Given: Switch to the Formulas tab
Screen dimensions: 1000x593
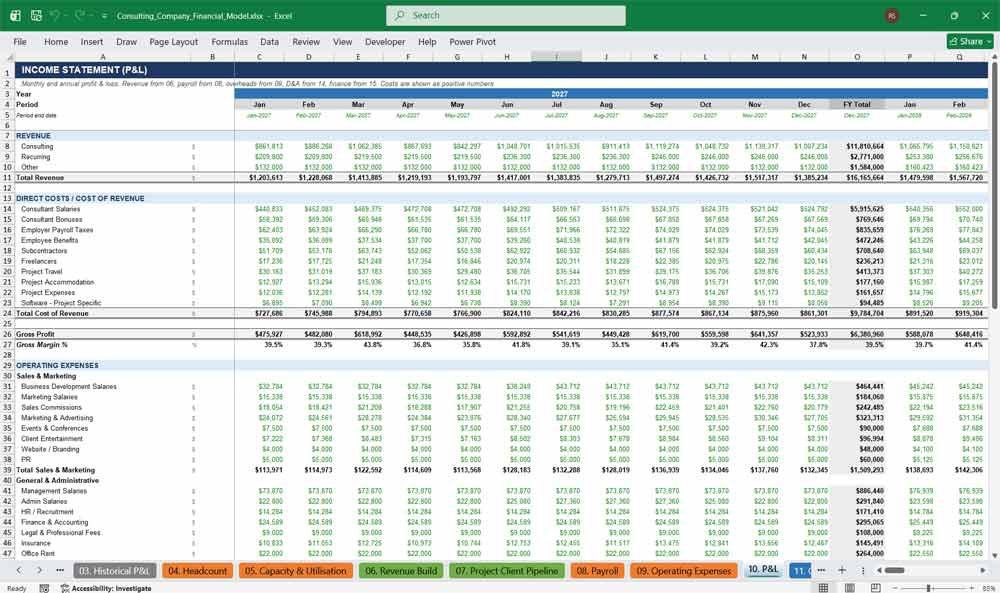Looking at the screenshot, I should (230, 41).
